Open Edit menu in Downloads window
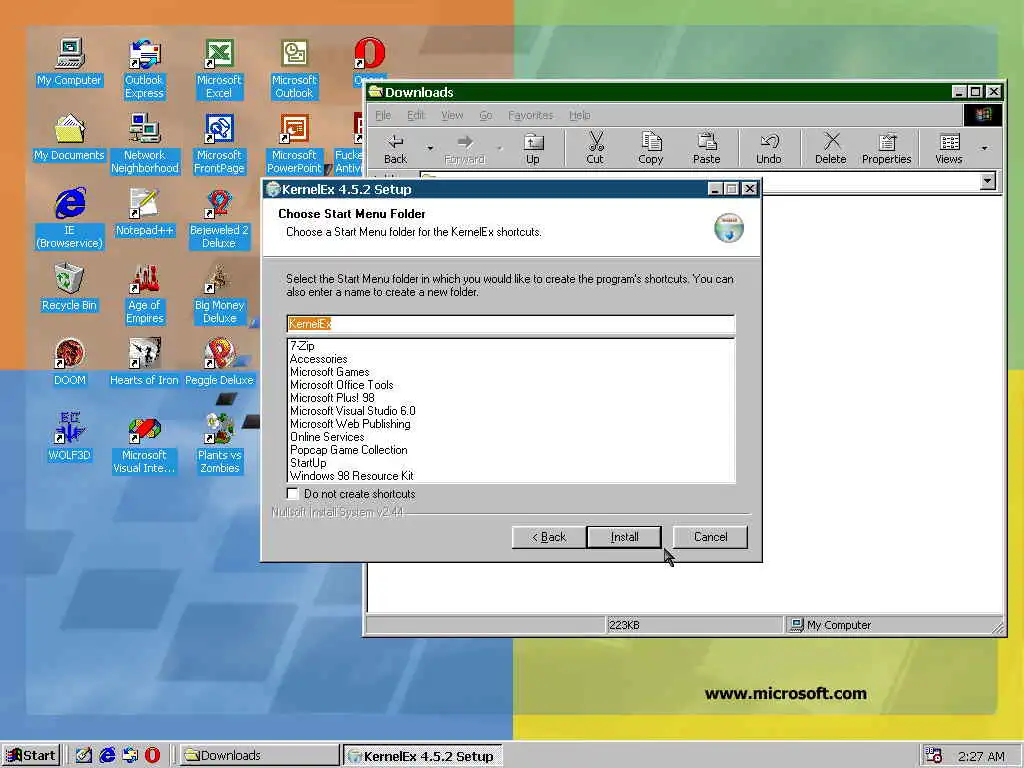The width and height of the screenshot is (1024, 768). 416,115
